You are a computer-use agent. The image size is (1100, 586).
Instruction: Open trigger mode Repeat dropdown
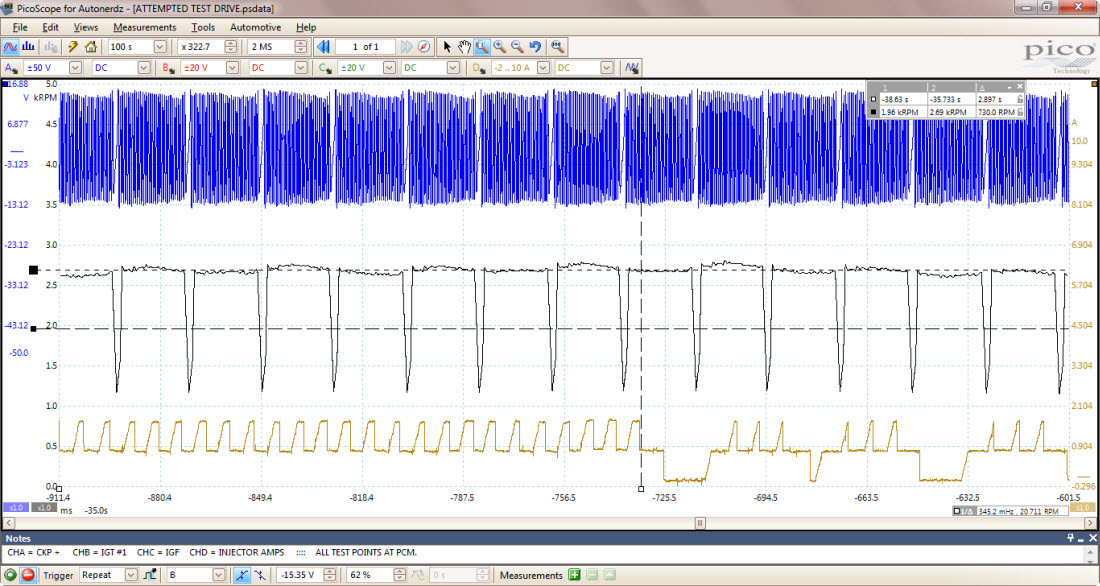point(130,575)
